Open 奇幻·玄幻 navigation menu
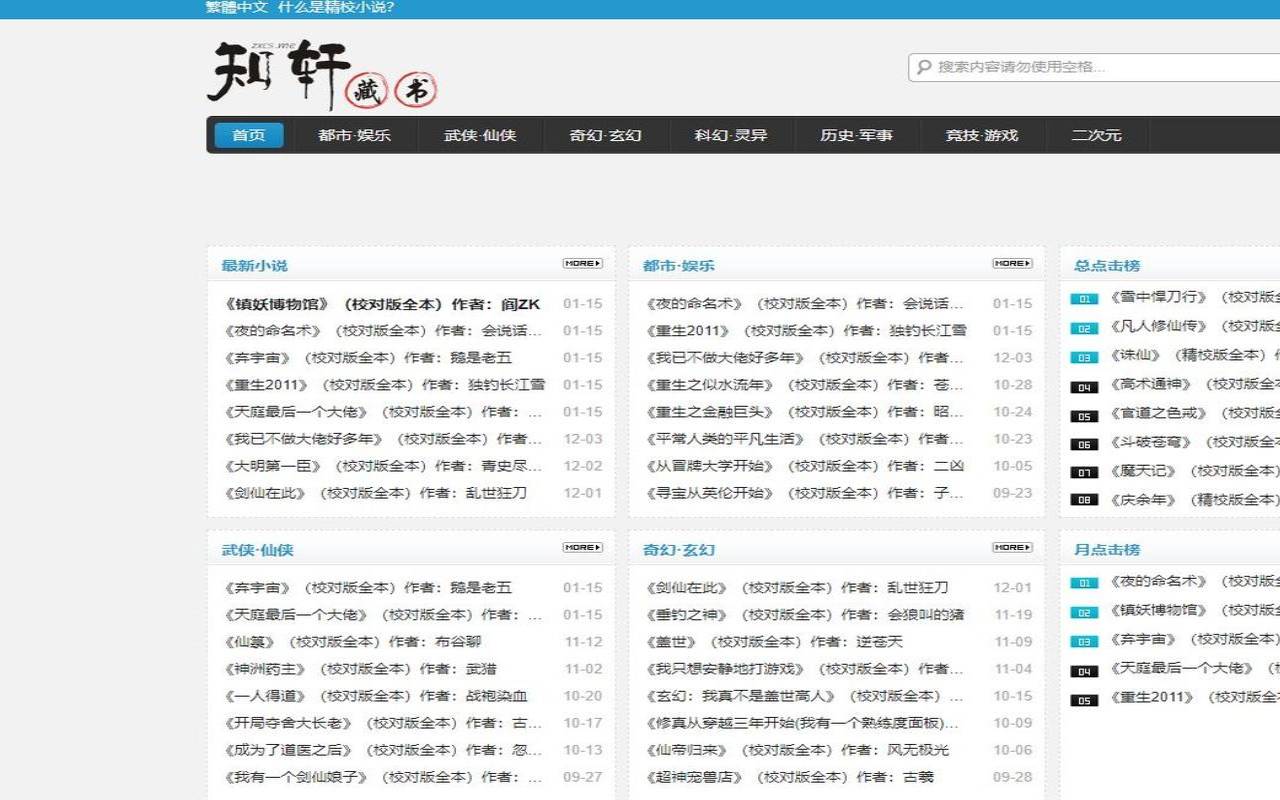Screen dimensions: 1280x800 [x=606, y=135]
